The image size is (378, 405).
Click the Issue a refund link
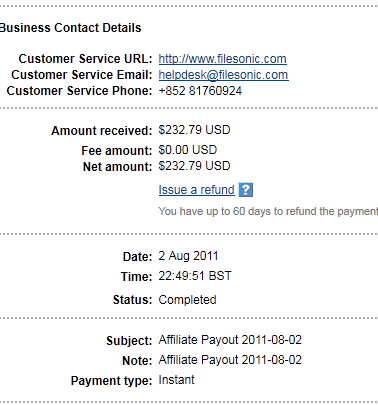[x=197, y=190]
